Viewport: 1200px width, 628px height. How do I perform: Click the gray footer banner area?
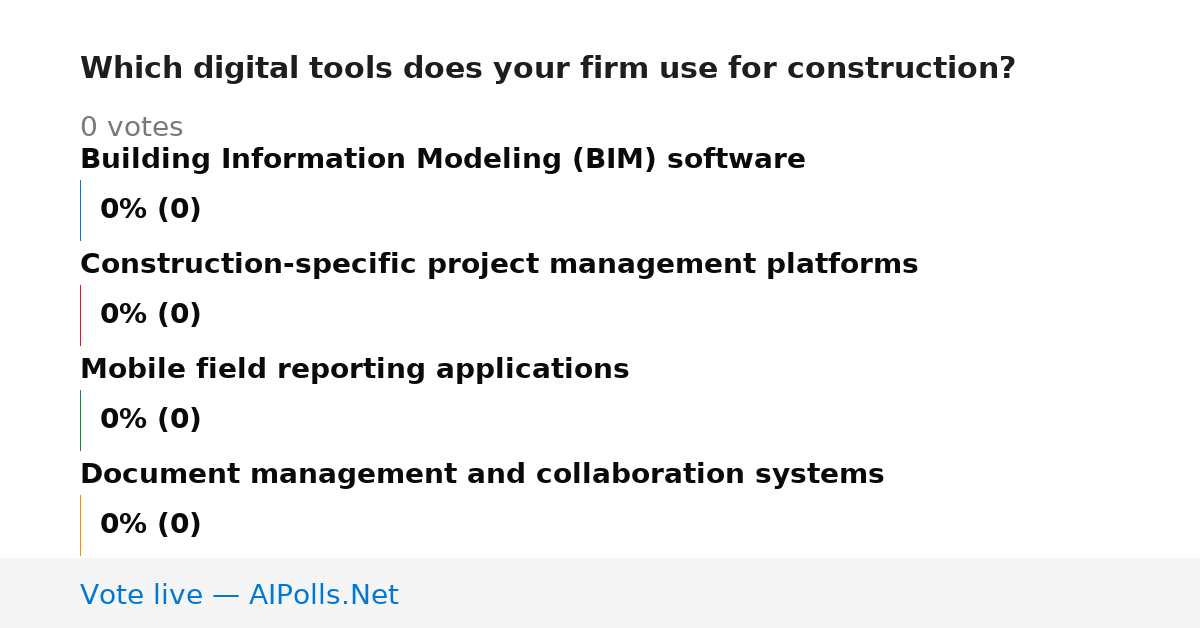click(x=600, y=593)
